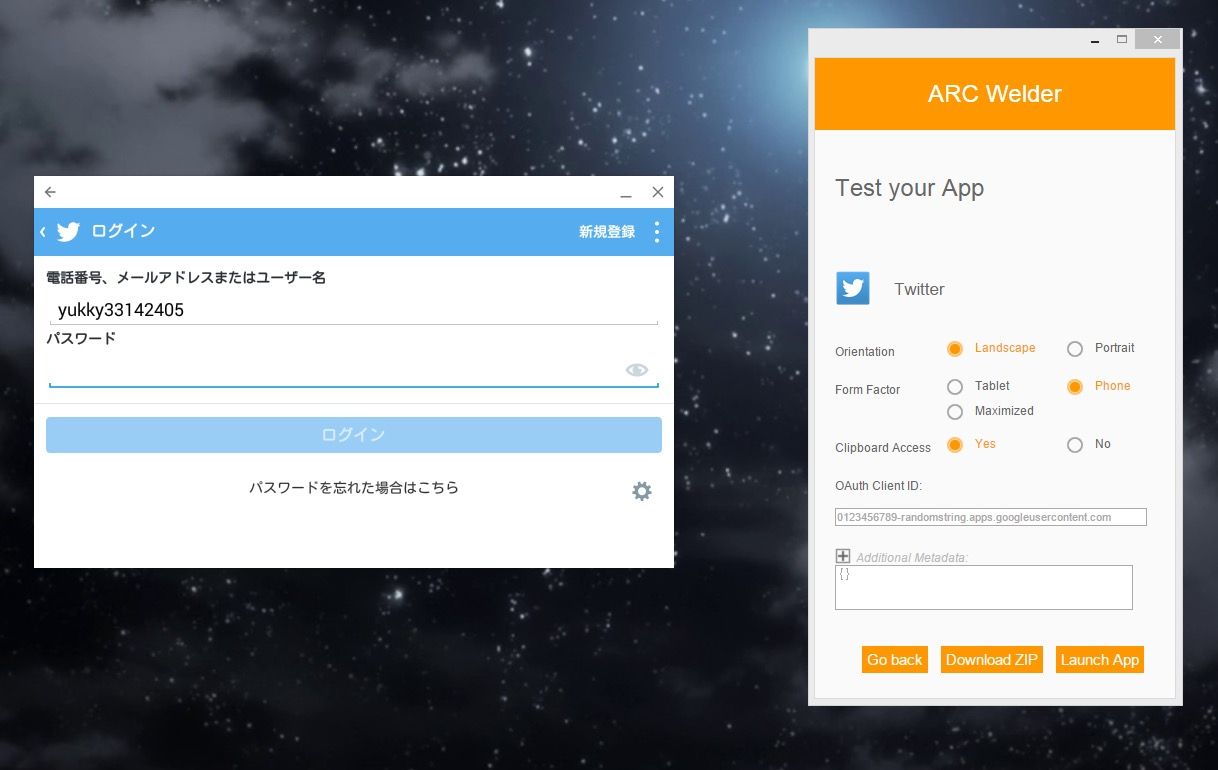Toggle password visibility with the eye icon

point(637,370)
